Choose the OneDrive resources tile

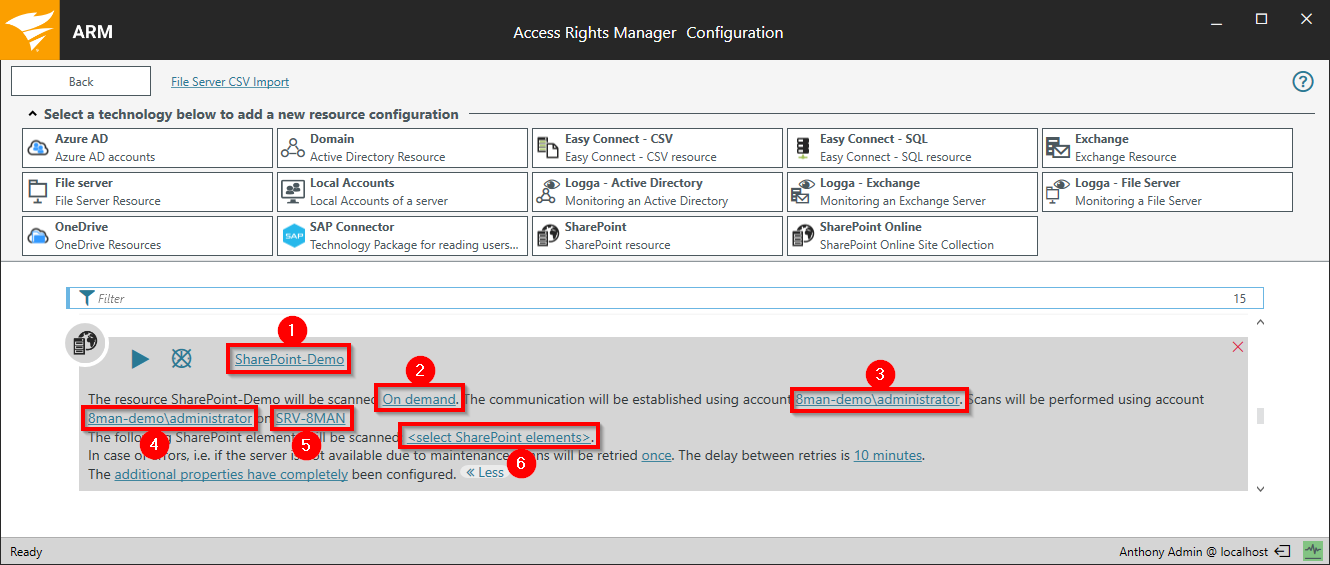(x=147, y=236)
